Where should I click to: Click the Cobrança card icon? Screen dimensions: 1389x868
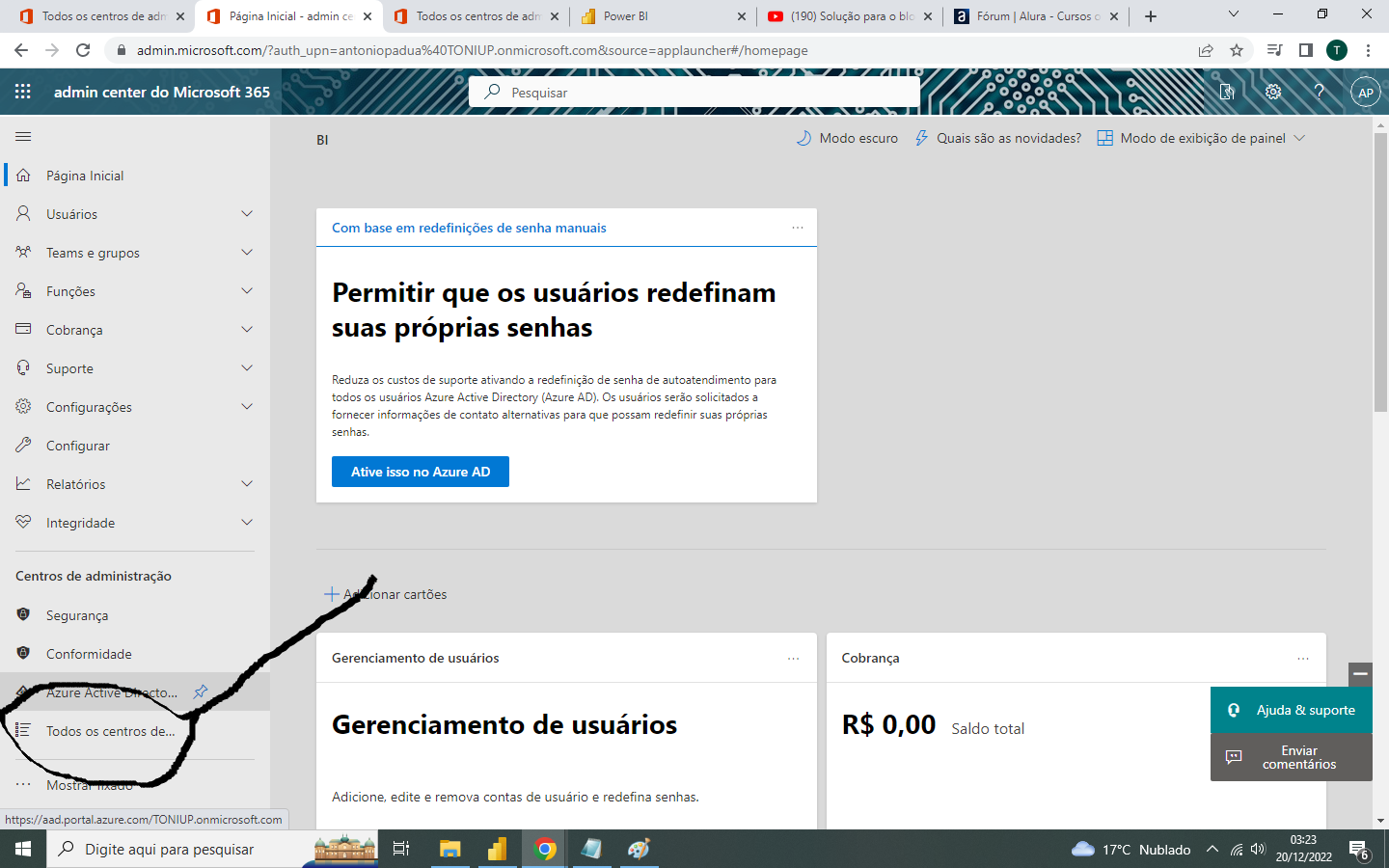pos(23,330)
